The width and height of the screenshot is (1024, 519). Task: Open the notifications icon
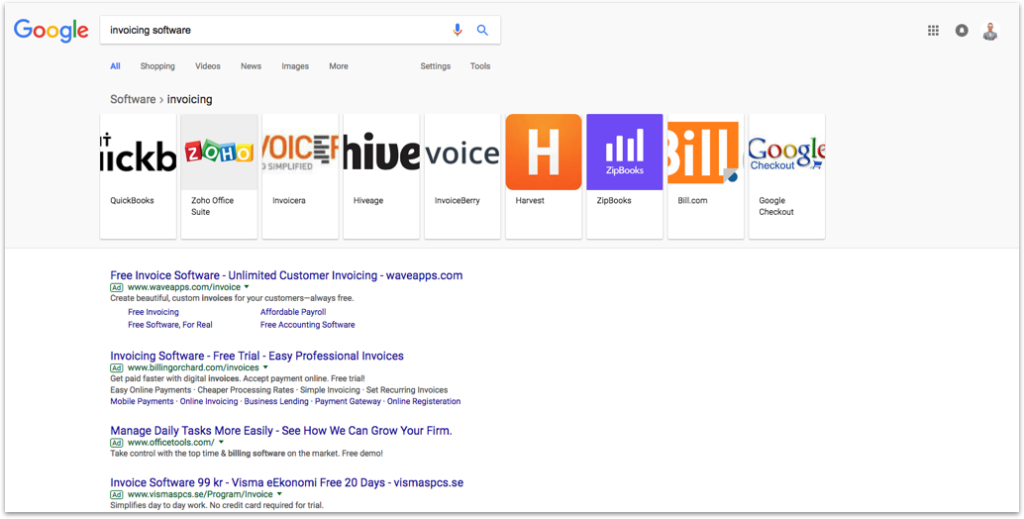point(961,30)
